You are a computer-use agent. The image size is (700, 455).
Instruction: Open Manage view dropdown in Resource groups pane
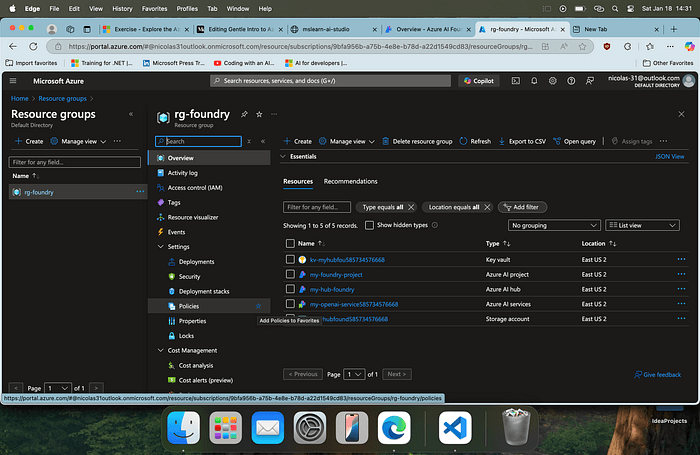[x=79, y=141]
